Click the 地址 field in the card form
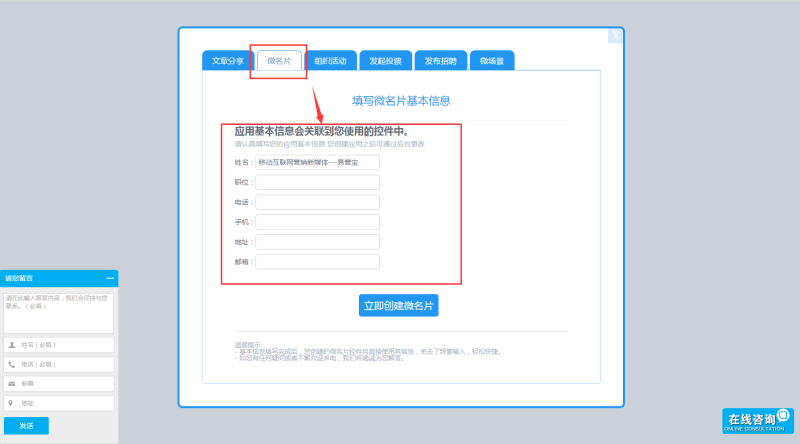The height and width of the screenshot is (444, 800). point(317,242)
